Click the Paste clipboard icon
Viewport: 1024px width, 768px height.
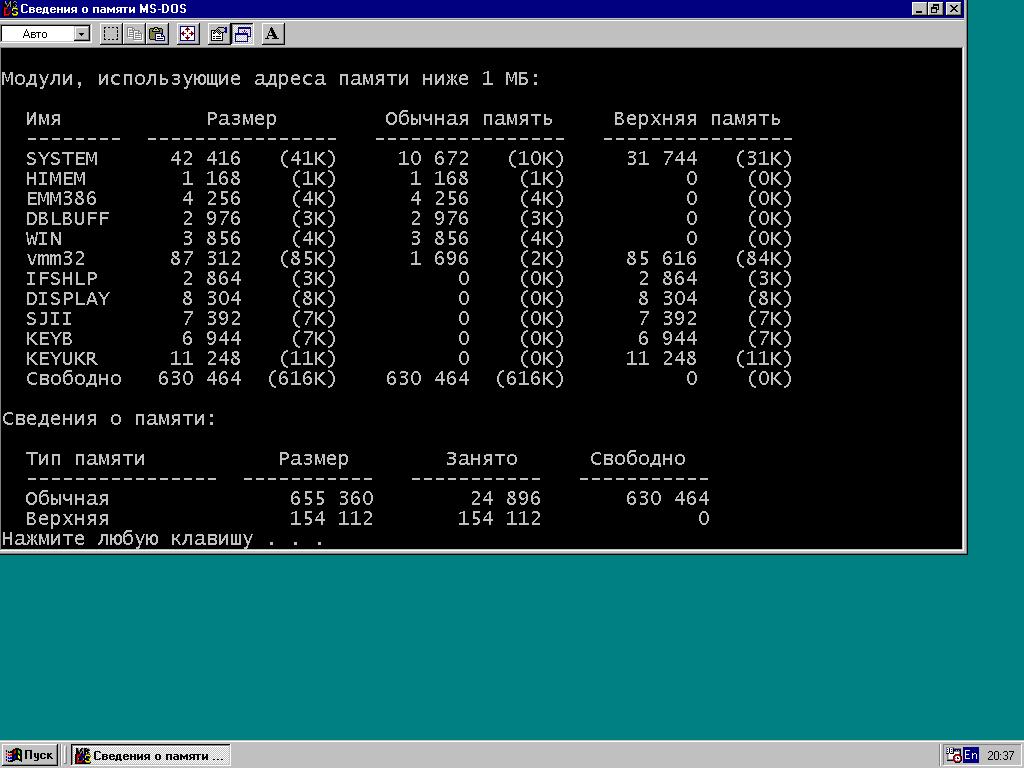[x=157, y=34]
